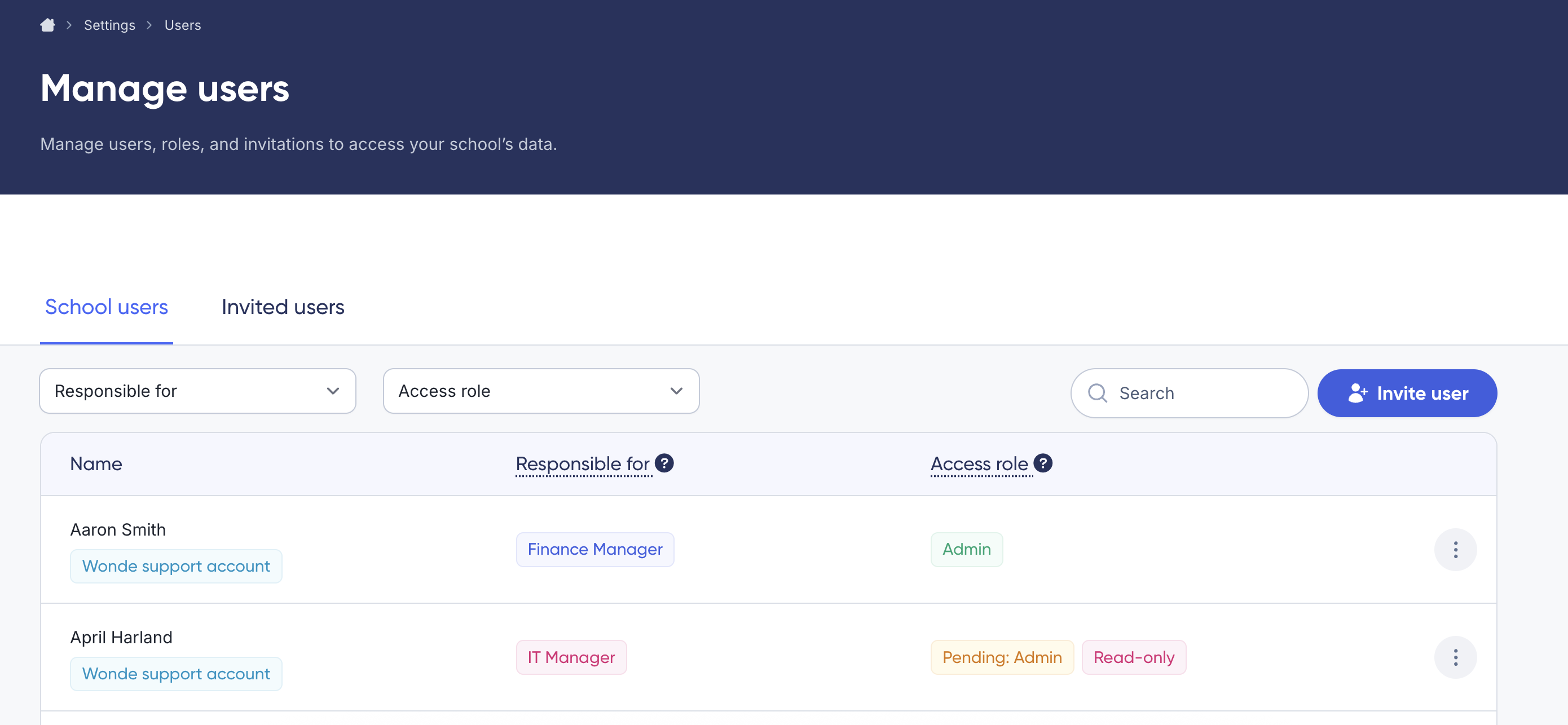The width and height of the screenshot is (1568, 725).
Task: Click the Finance Manager tag
Action: pos(594,549)
